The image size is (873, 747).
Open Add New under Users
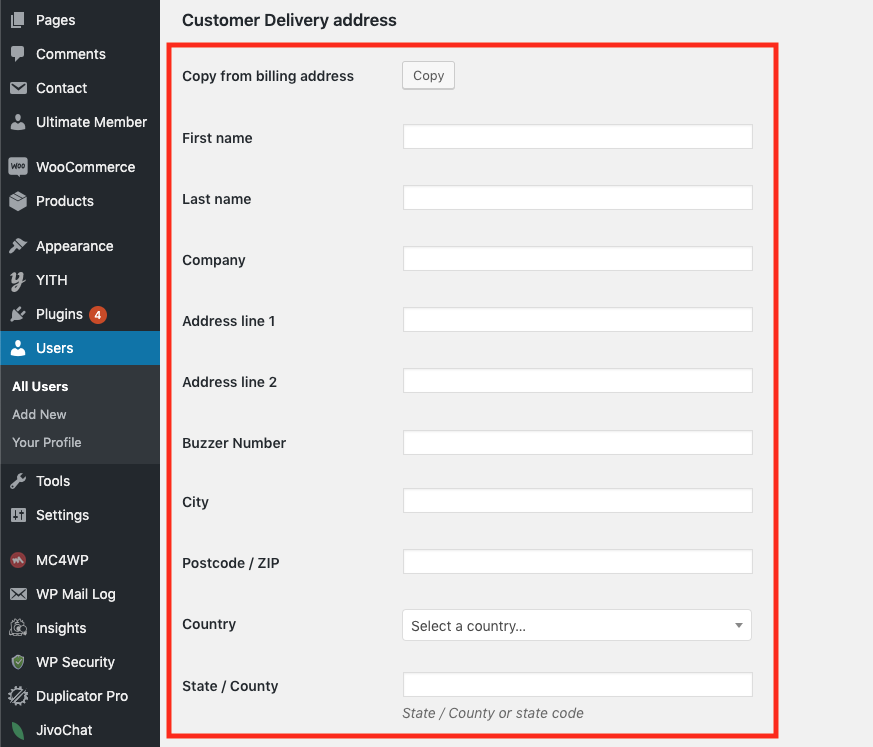pos(39,414)
